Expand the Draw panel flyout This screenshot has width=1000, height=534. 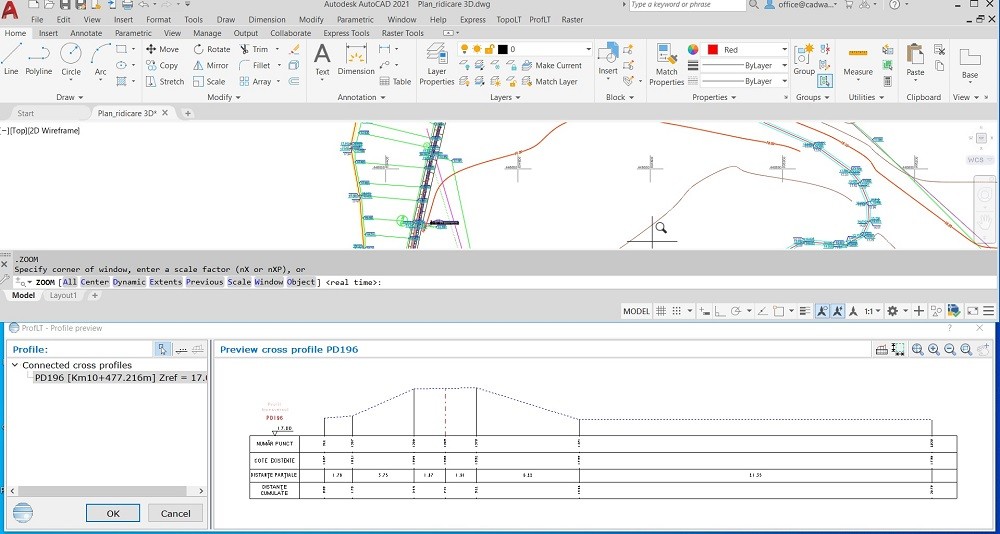70,97
